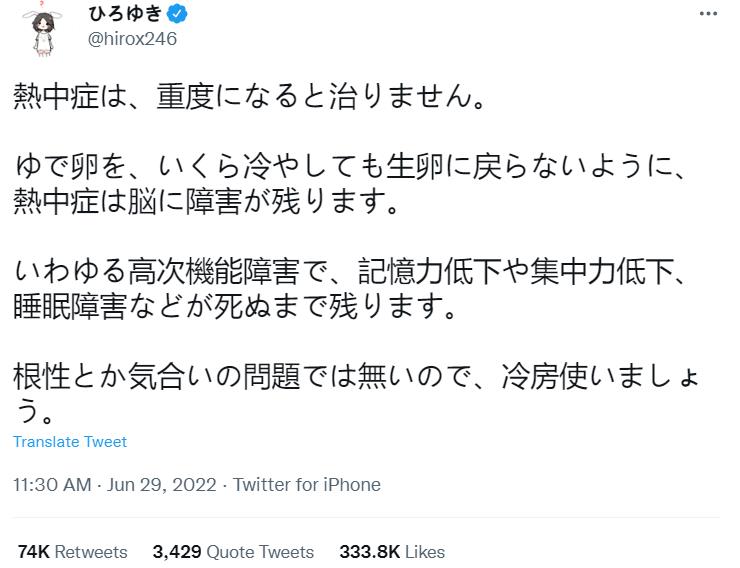740x568 pixels.
Task: Show the 333.8K Likes list
Action: (392, 552)
